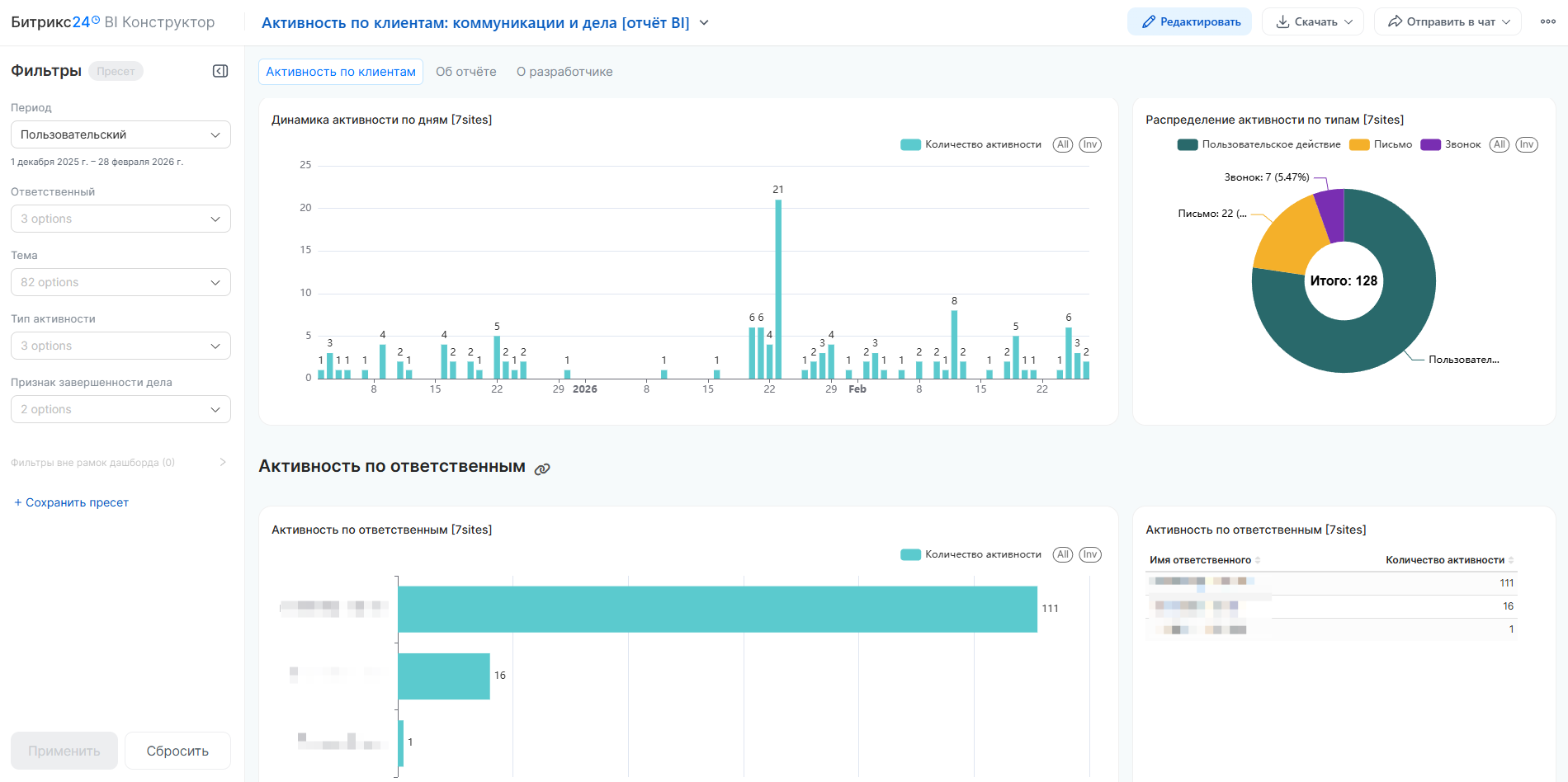Toggle Inv legend in pie chart

click(1526, 144)
